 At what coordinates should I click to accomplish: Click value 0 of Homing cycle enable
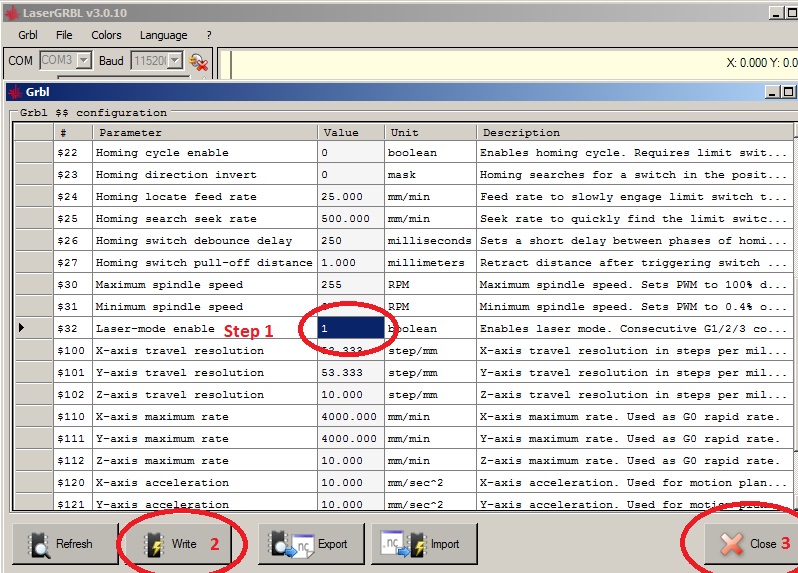(x=351, y=153)
